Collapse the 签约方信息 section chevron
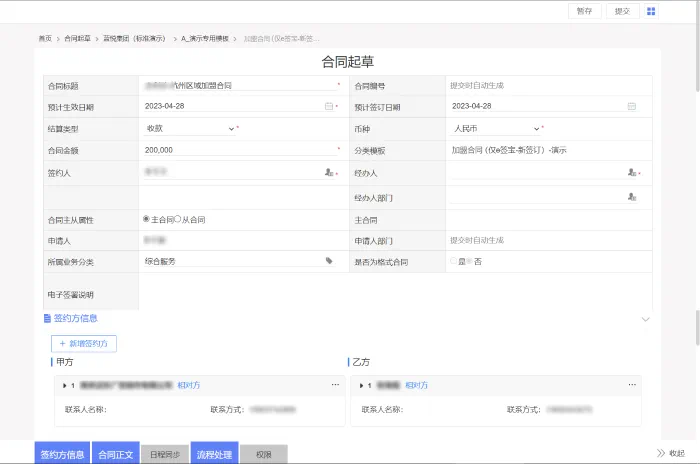Screen dimensions: 700x464 pyautogui.click(x=645, y=319)
